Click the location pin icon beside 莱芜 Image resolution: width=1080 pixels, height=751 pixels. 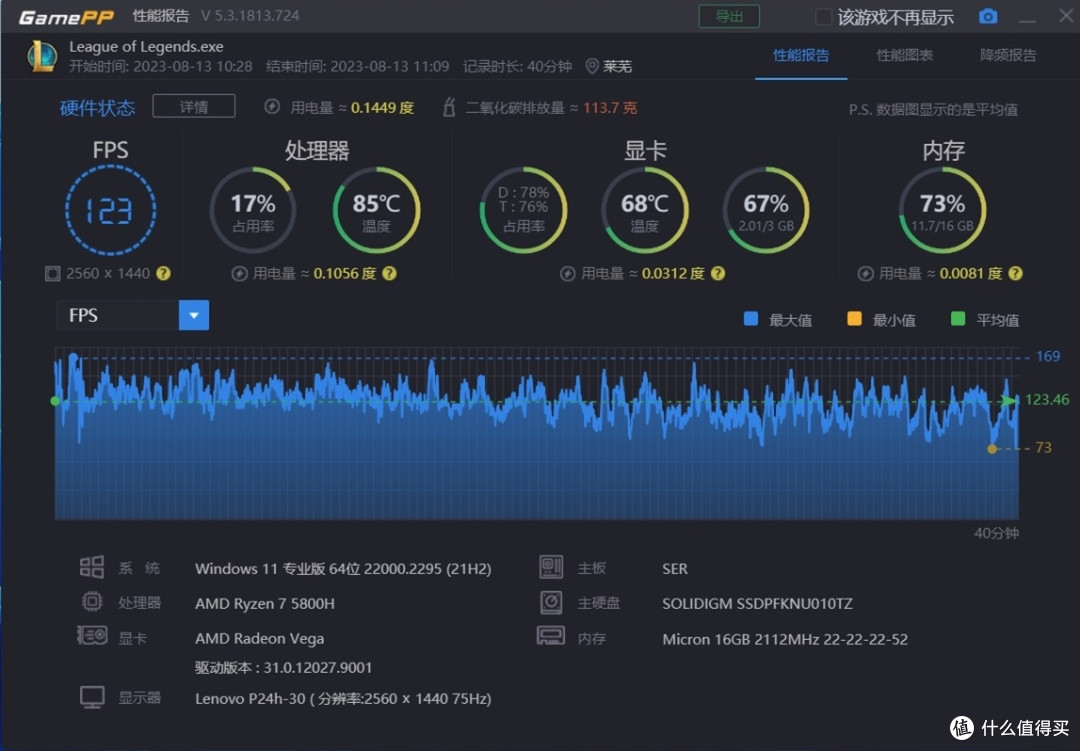(591, 66)
